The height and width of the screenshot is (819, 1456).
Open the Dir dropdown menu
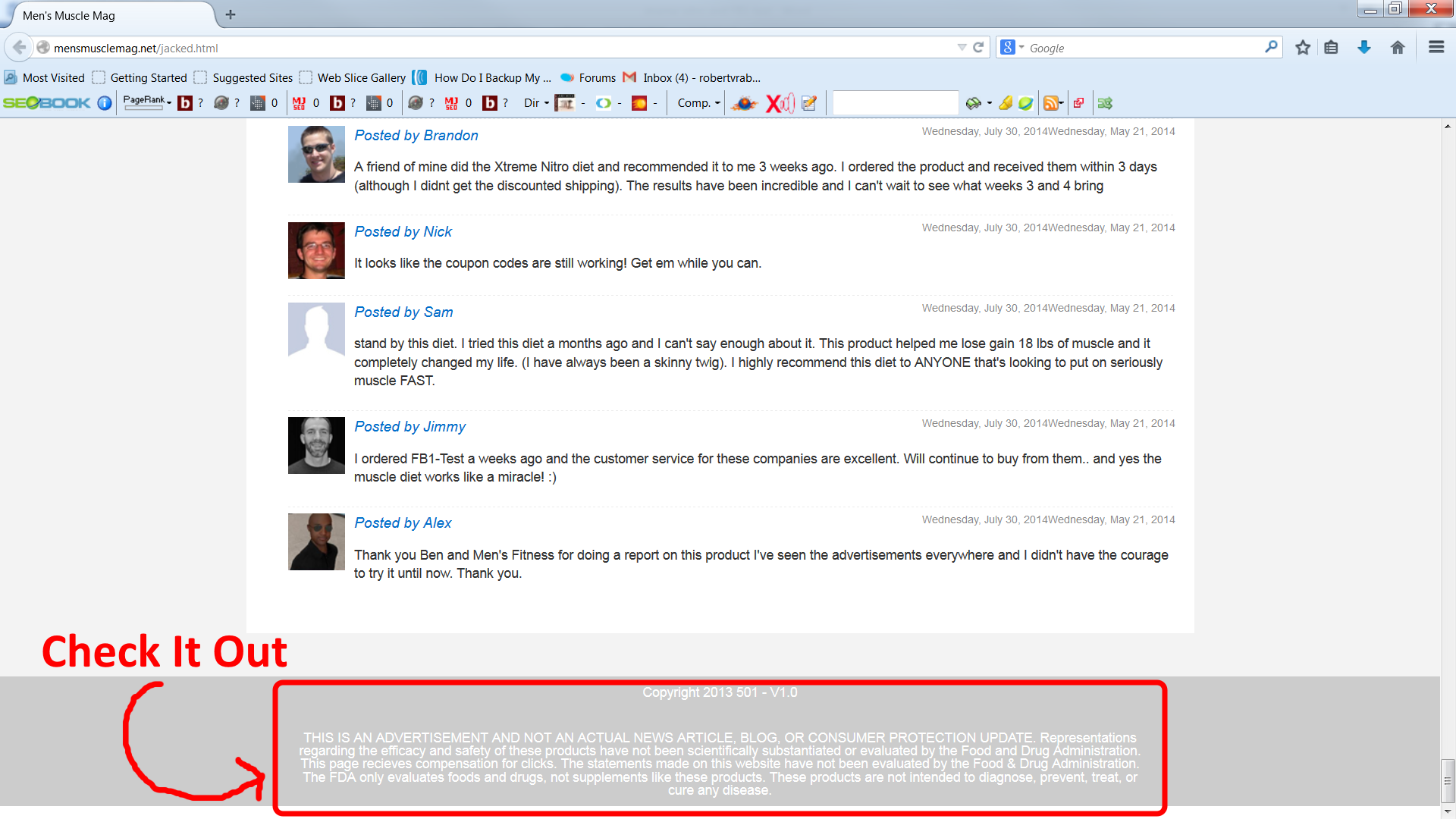click(536, 102)
